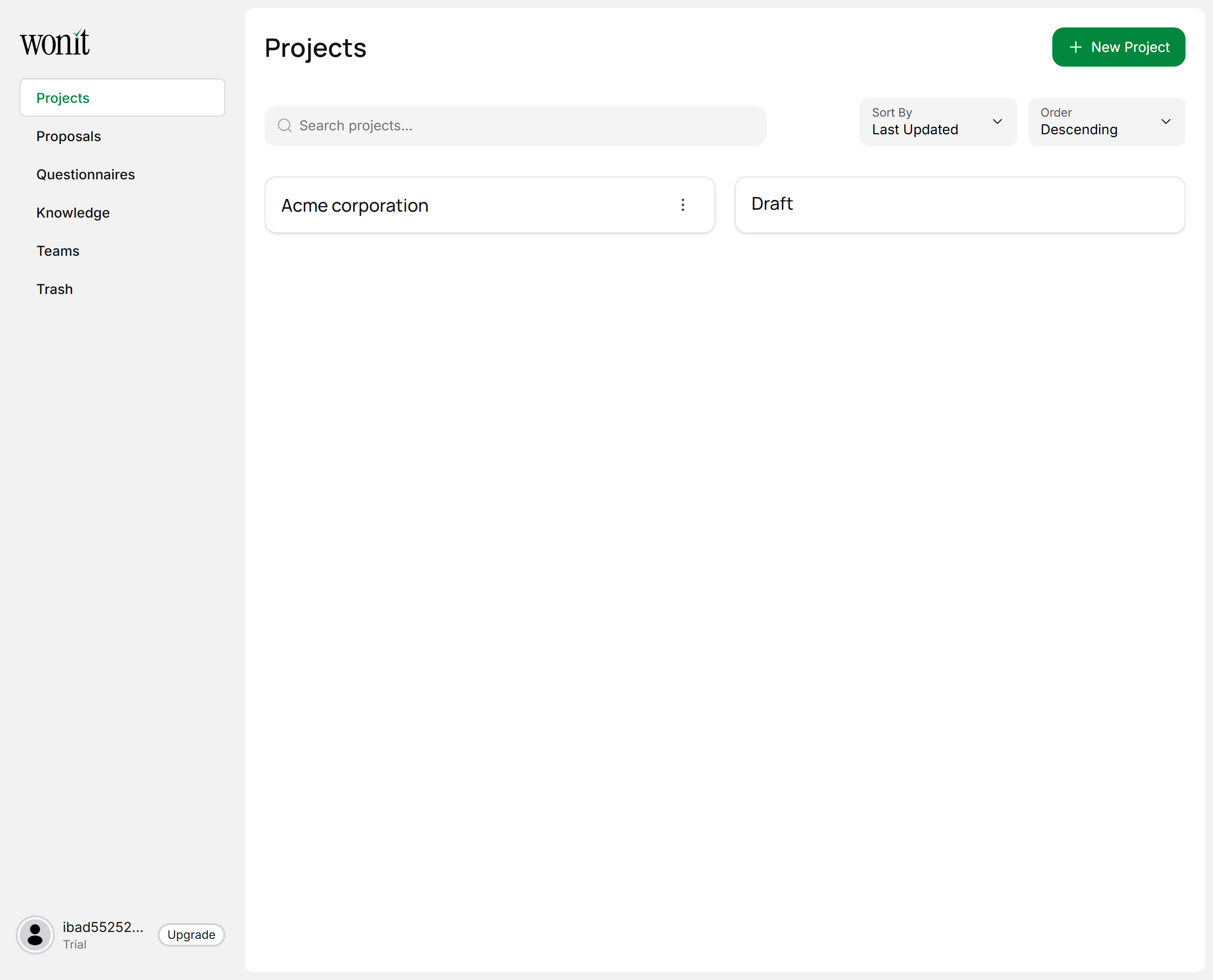Open the Draft project card
Viewport: 1213px width, 980px height.
pyautogui.click(x=959, y=204)
